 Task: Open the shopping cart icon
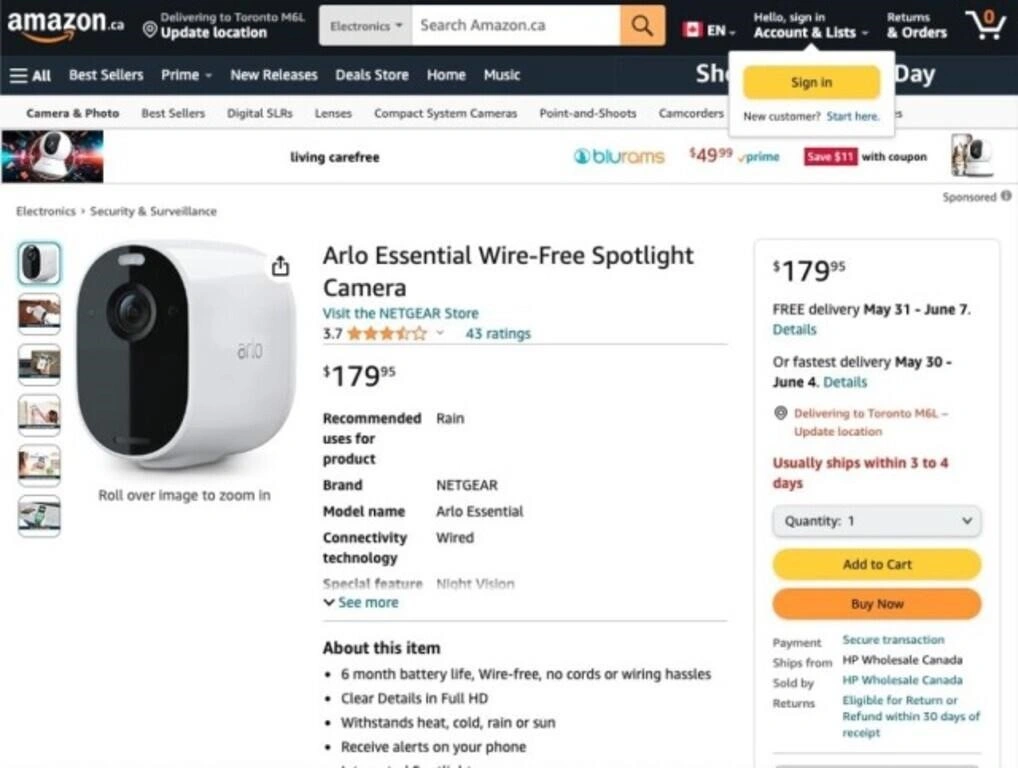pyautogui.click(x=986, y=25)
